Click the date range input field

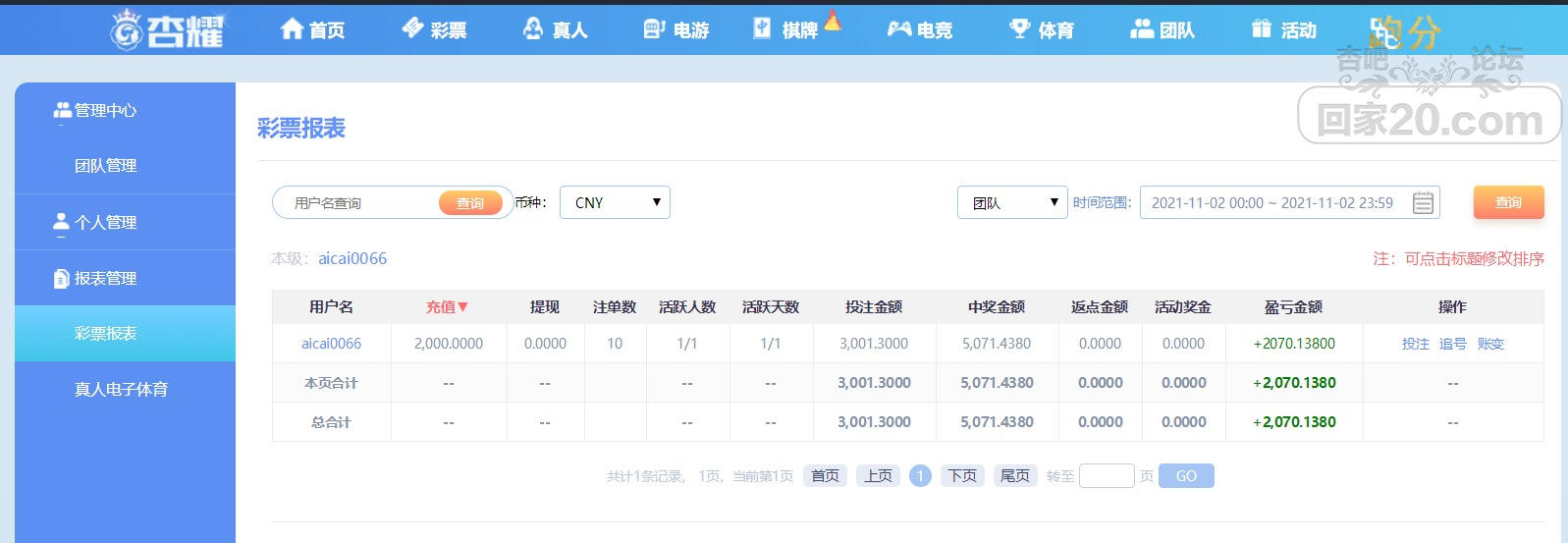point(1290,202)
